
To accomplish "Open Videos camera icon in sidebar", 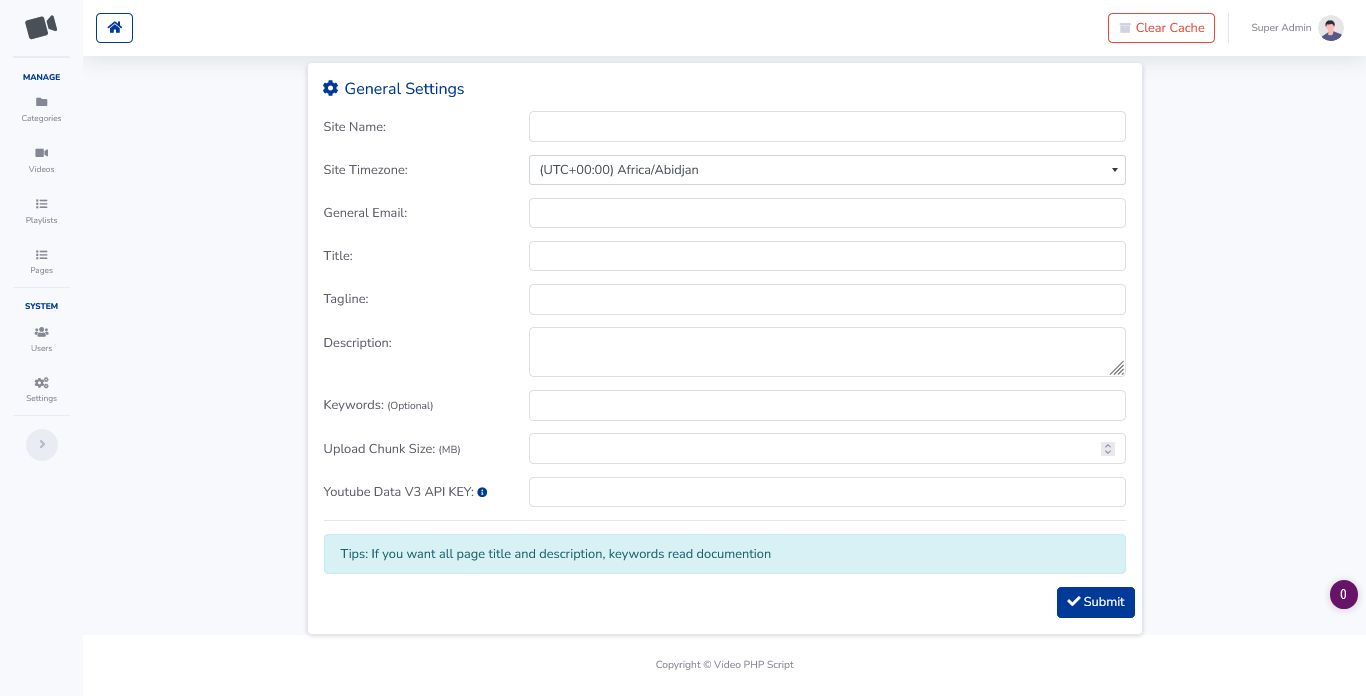I will pyautogui.click(x=41, y=153).
